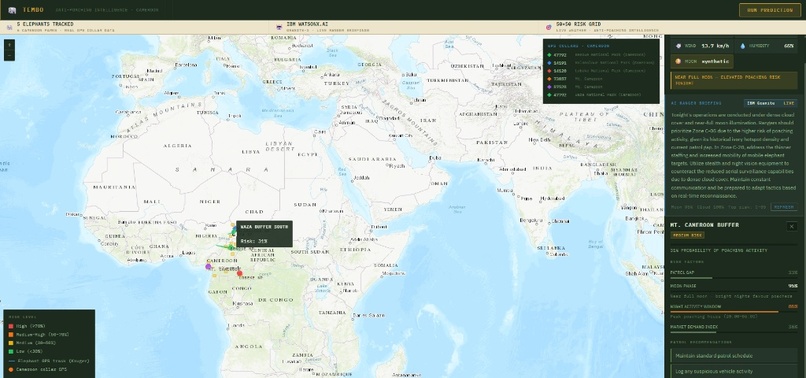806x378 pixels.
Task: Click the High risk red legend swatch
Action: tap(11, 326)
